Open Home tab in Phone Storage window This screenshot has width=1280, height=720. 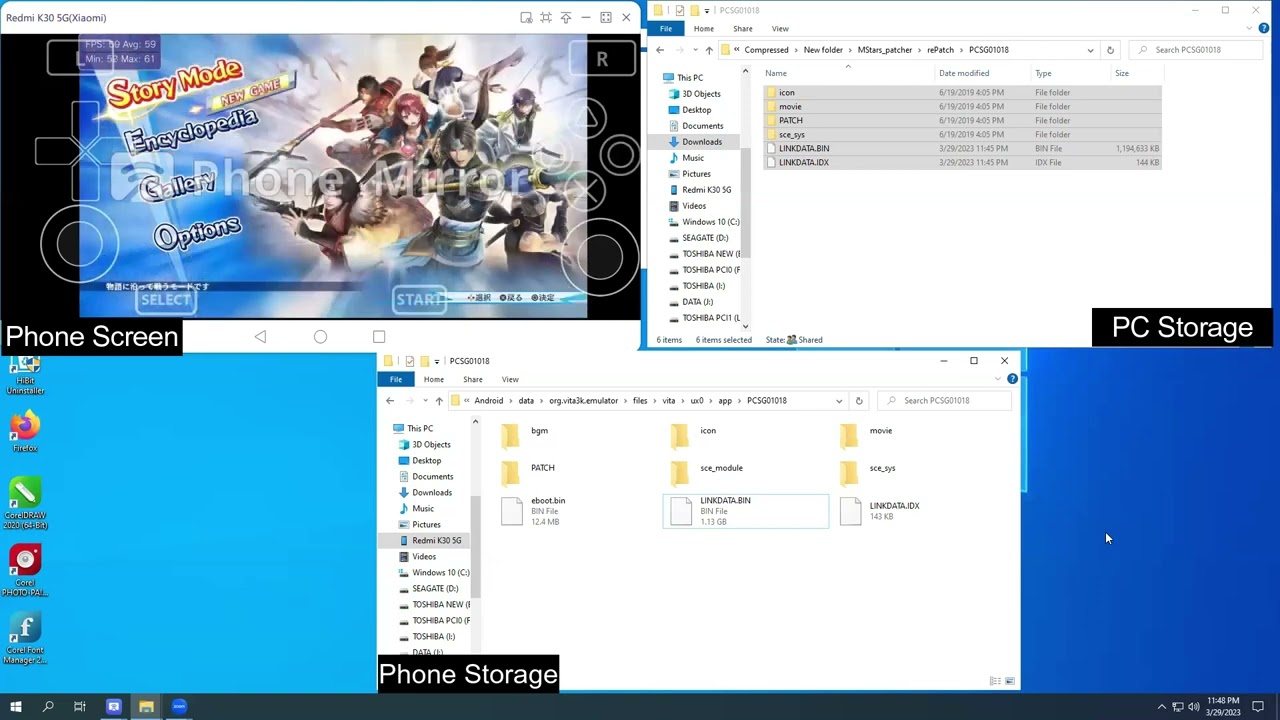pos(433,380)
